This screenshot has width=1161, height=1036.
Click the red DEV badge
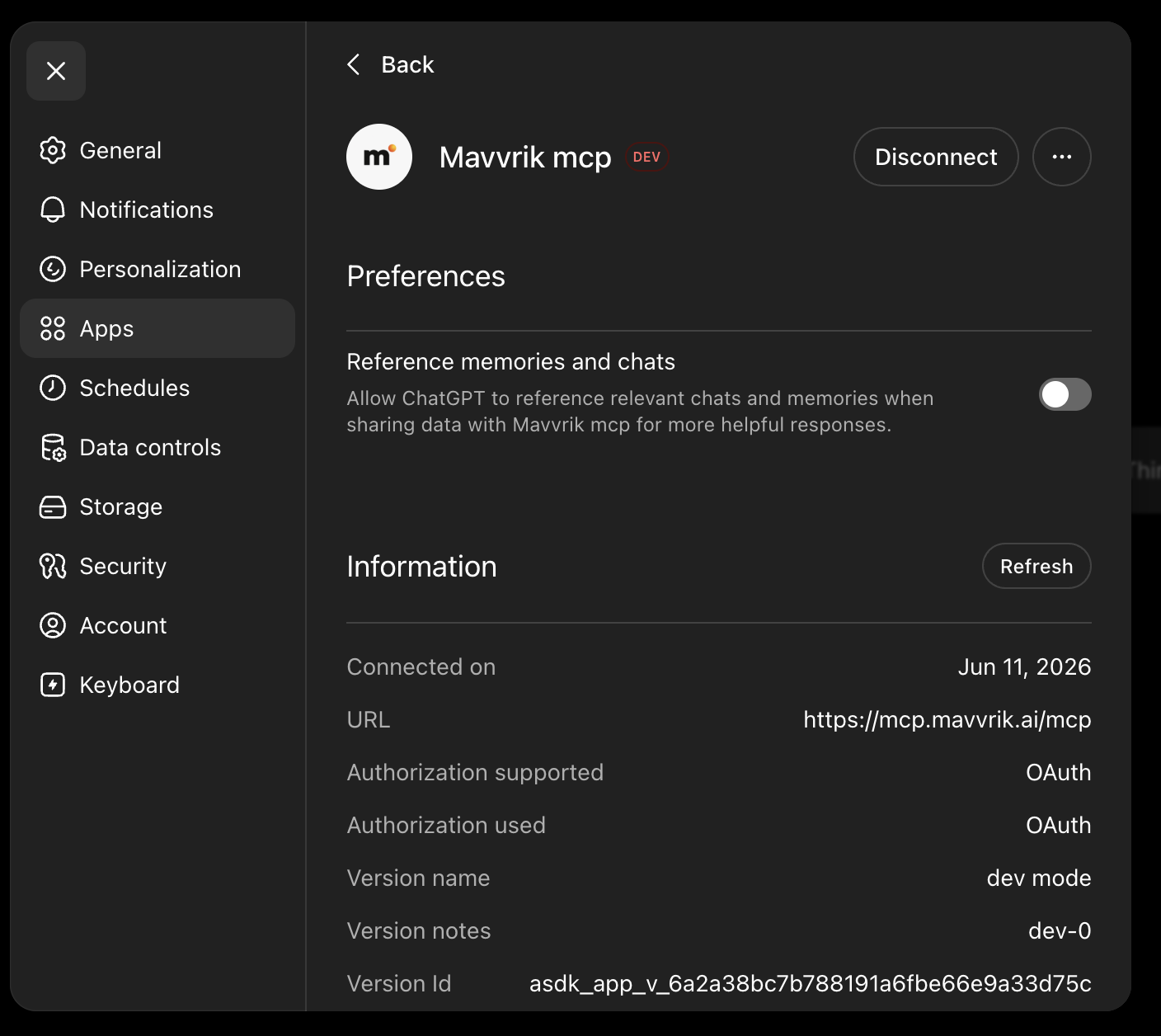646,157
